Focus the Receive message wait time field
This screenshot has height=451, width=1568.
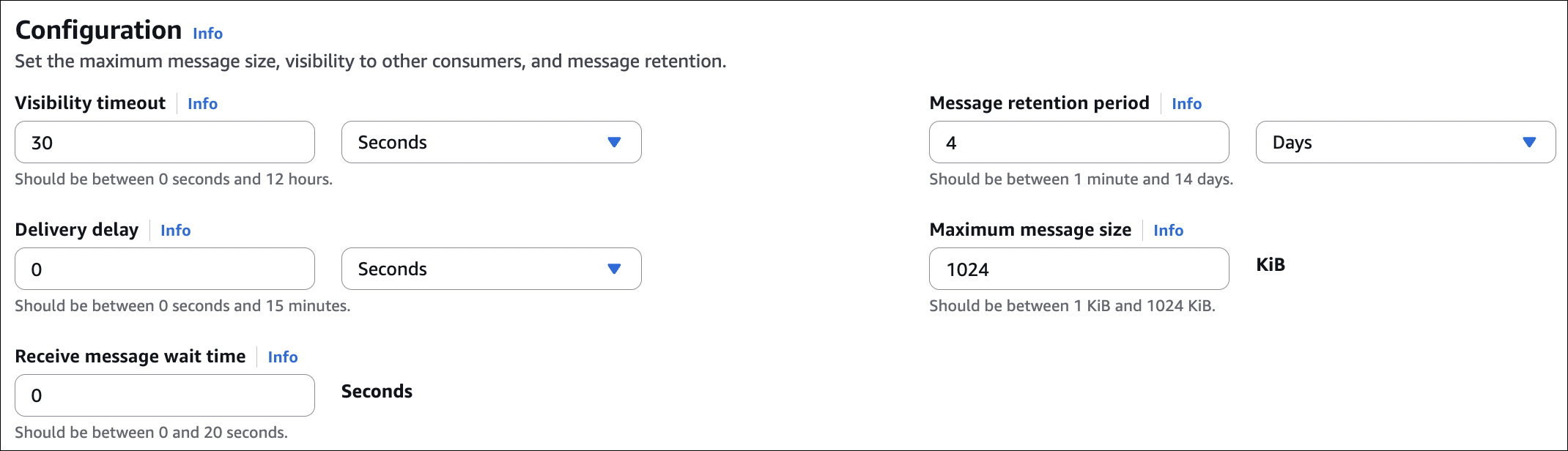point(165,395)
